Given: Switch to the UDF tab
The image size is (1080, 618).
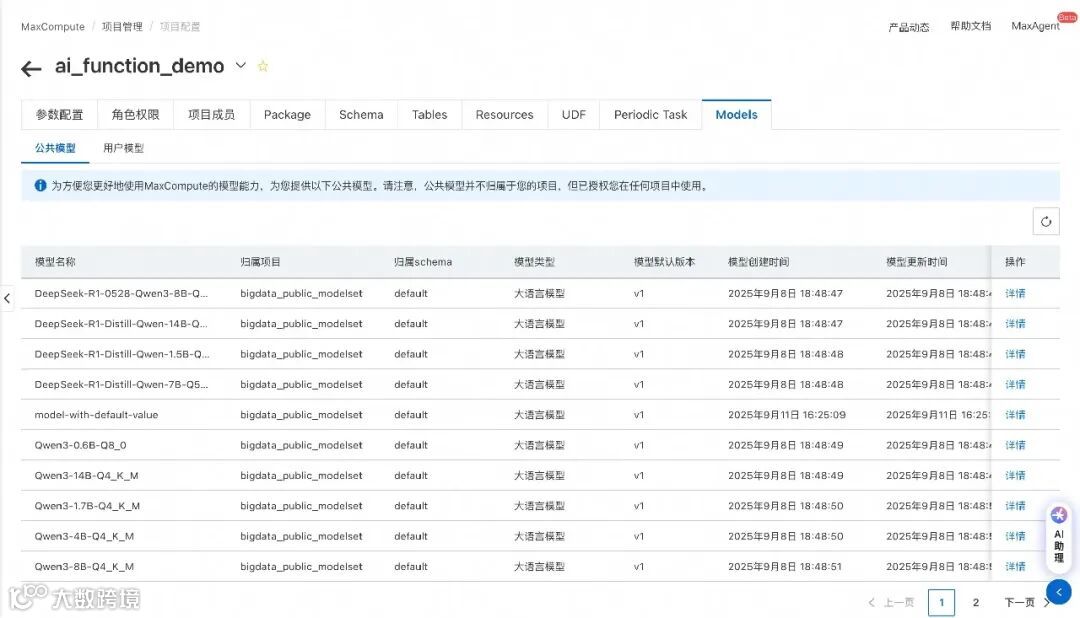Looking at the screenshot, I should [x=574, y=114].
